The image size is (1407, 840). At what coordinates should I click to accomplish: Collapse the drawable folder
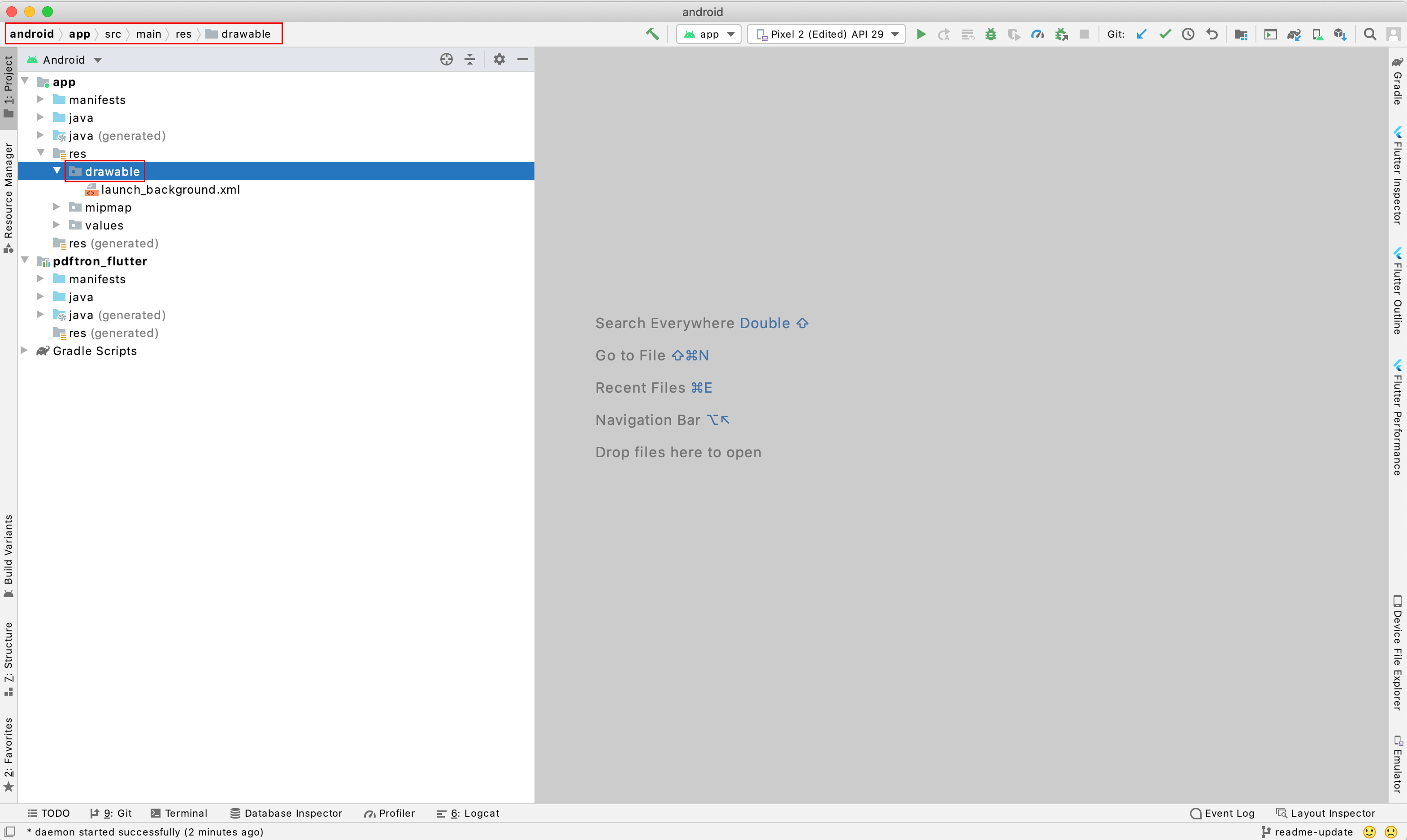57,170
